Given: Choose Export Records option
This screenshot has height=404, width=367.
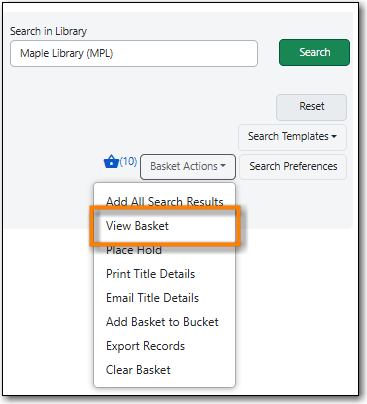Looking at the screenshot, I should click(x=164, y=346).
